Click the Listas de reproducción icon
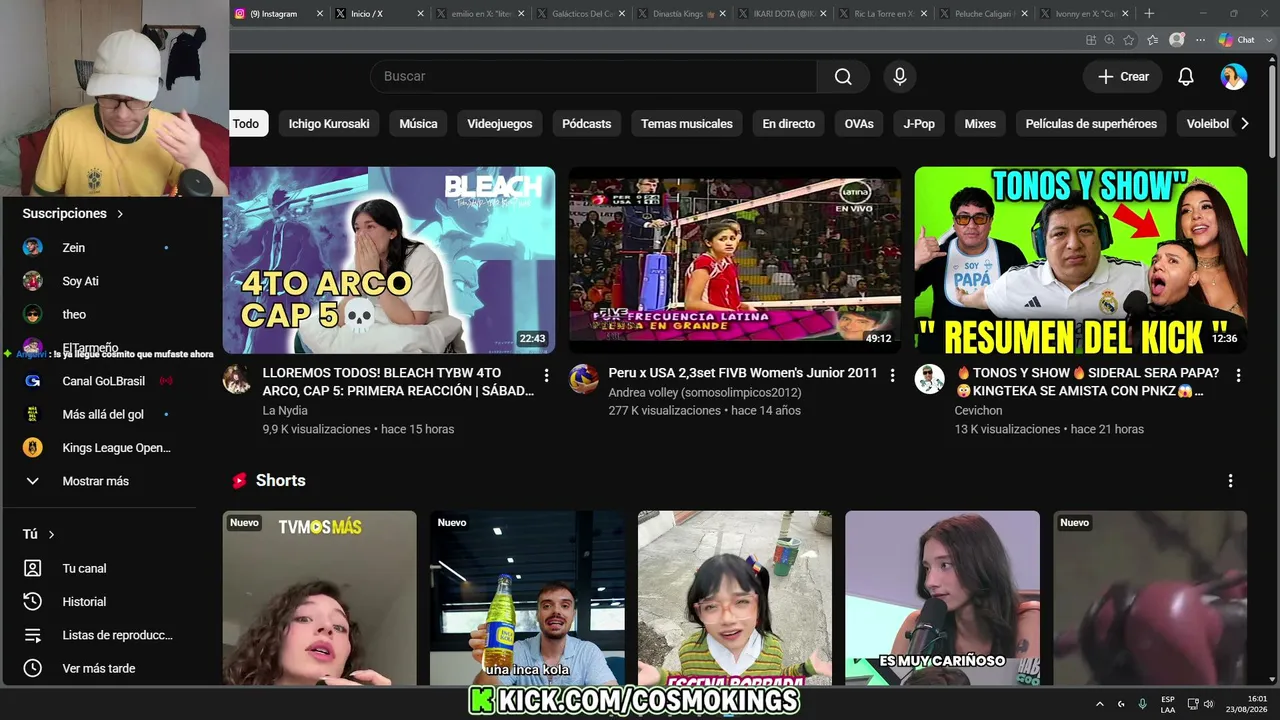The width and height of the screenshot is (1280, 720). 33,635
